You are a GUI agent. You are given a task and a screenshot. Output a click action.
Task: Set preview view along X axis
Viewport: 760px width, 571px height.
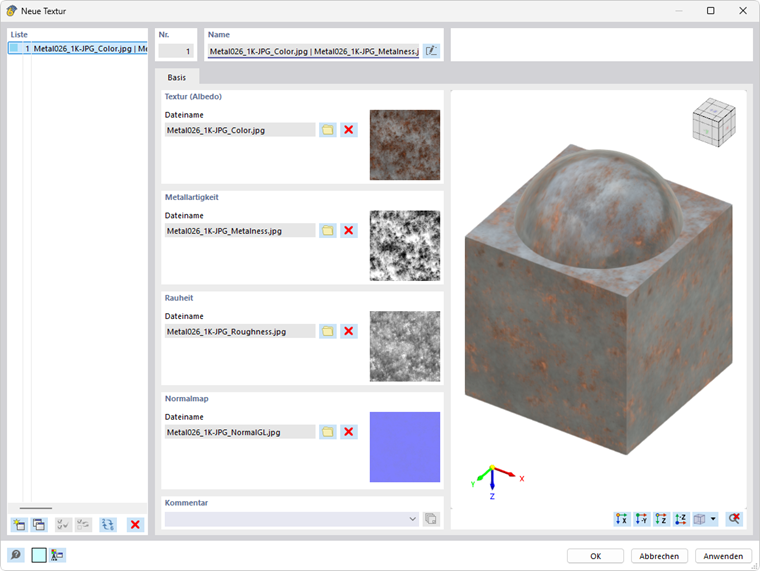621,519
